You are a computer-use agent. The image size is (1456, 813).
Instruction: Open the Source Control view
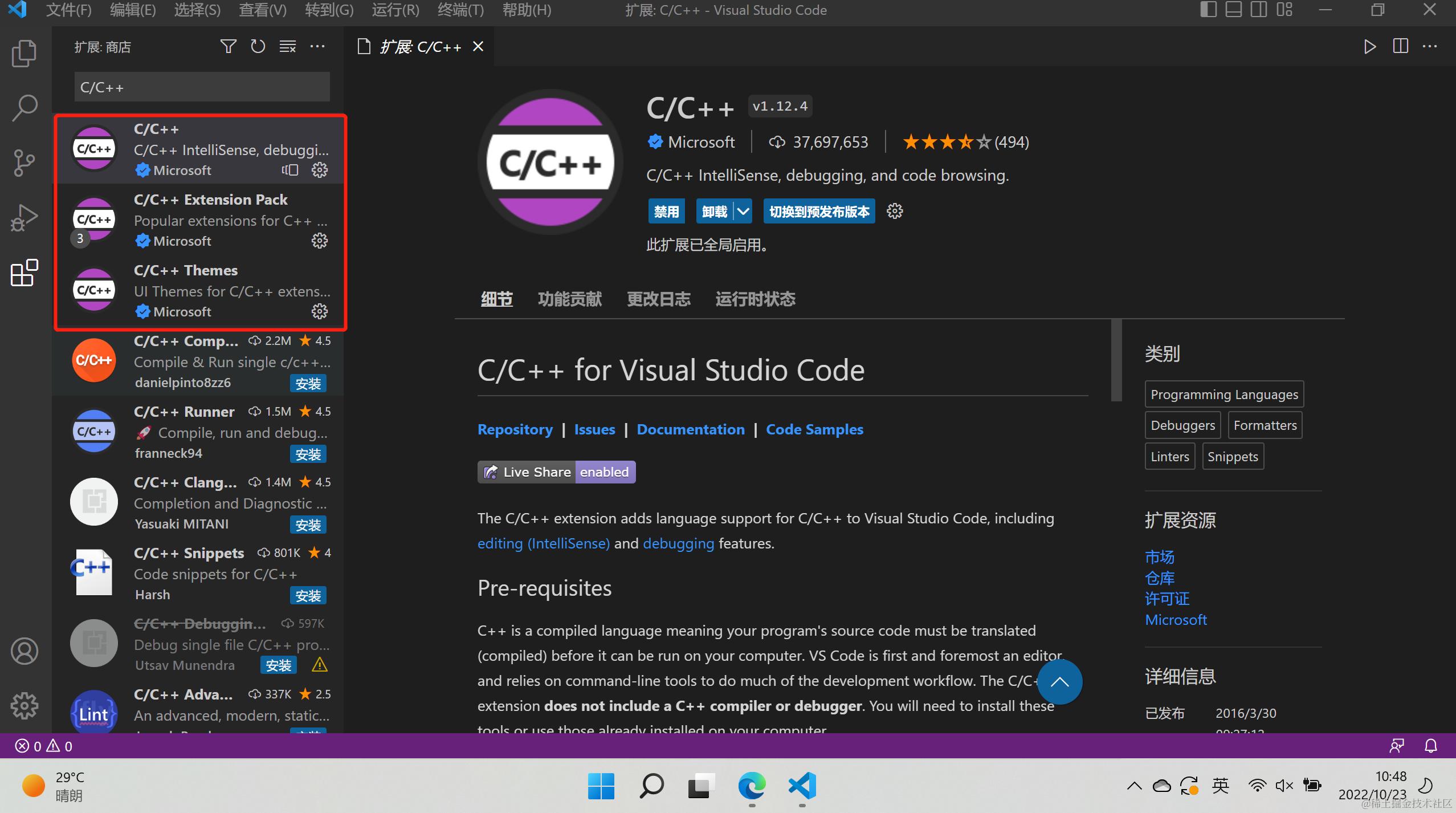pyautogui.click(x=24, y=163)
